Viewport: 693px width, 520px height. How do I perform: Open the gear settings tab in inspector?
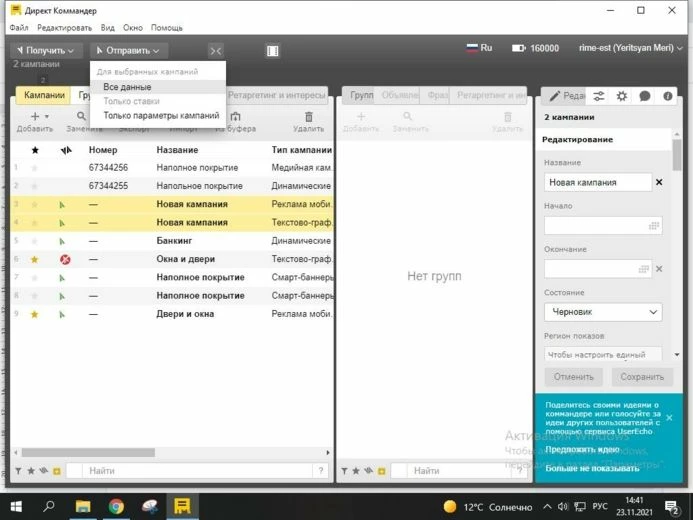[x=622, y=96]
